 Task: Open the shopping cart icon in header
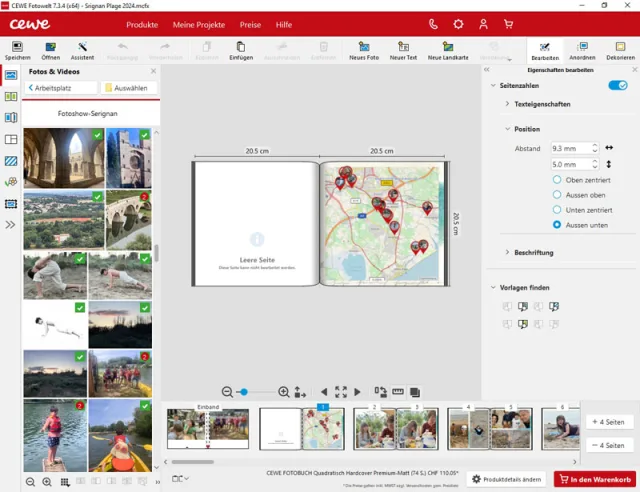511,24
